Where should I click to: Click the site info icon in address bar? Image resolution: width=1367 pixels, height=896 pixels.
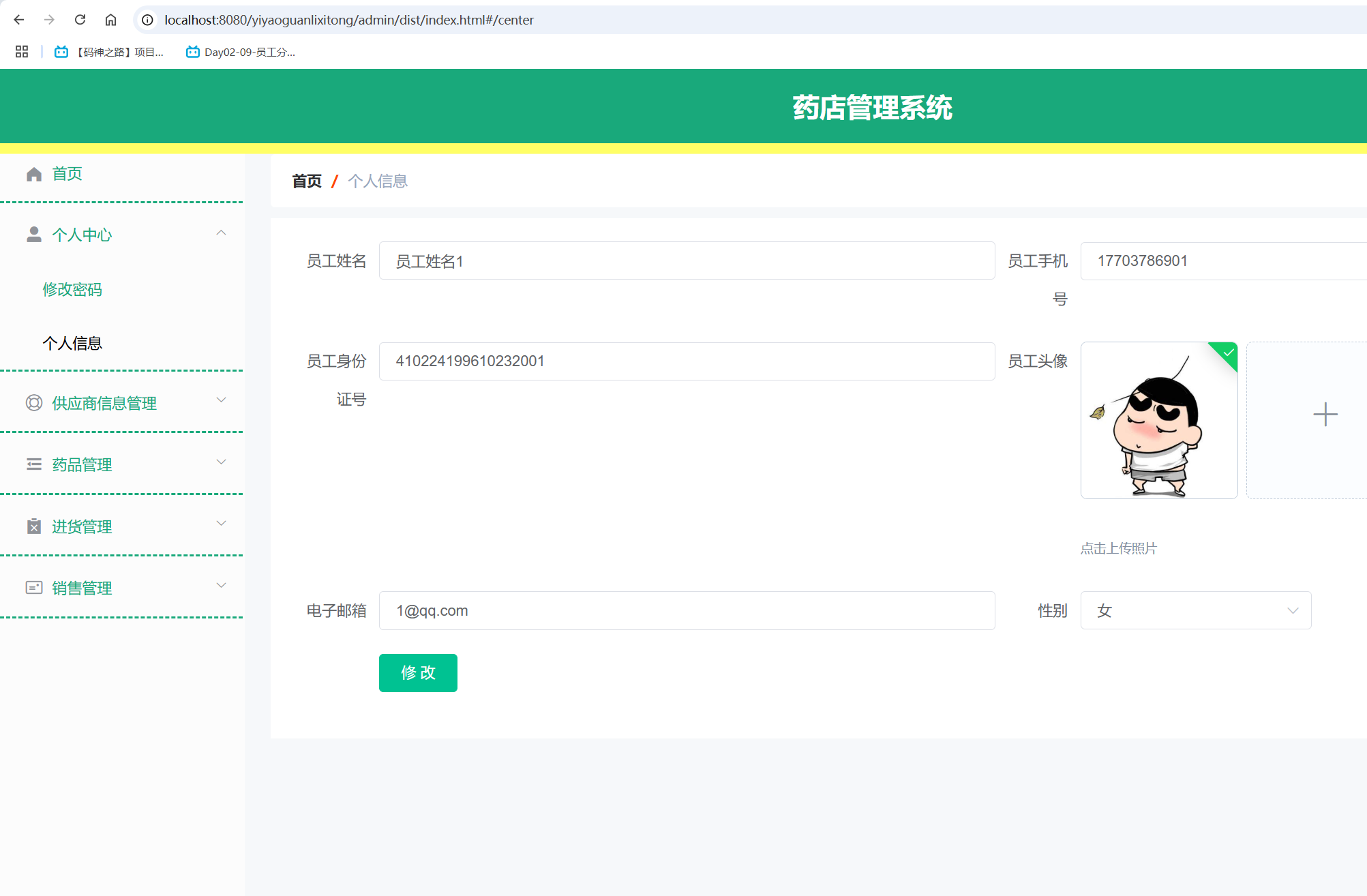147,20
